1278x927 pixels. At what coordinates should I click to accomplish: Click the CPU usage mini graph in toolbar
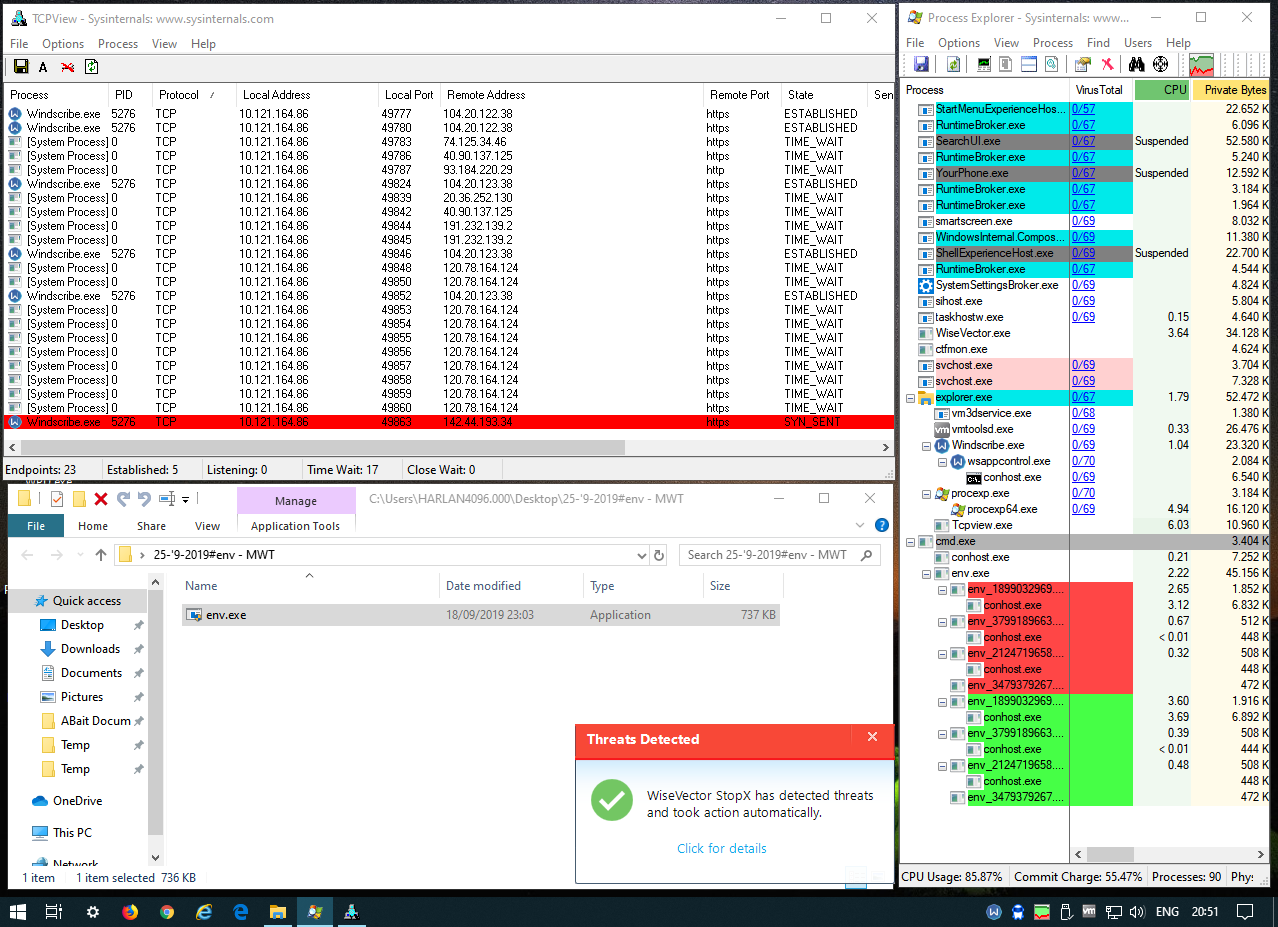pyautogui.click(x=1202, y=65)
